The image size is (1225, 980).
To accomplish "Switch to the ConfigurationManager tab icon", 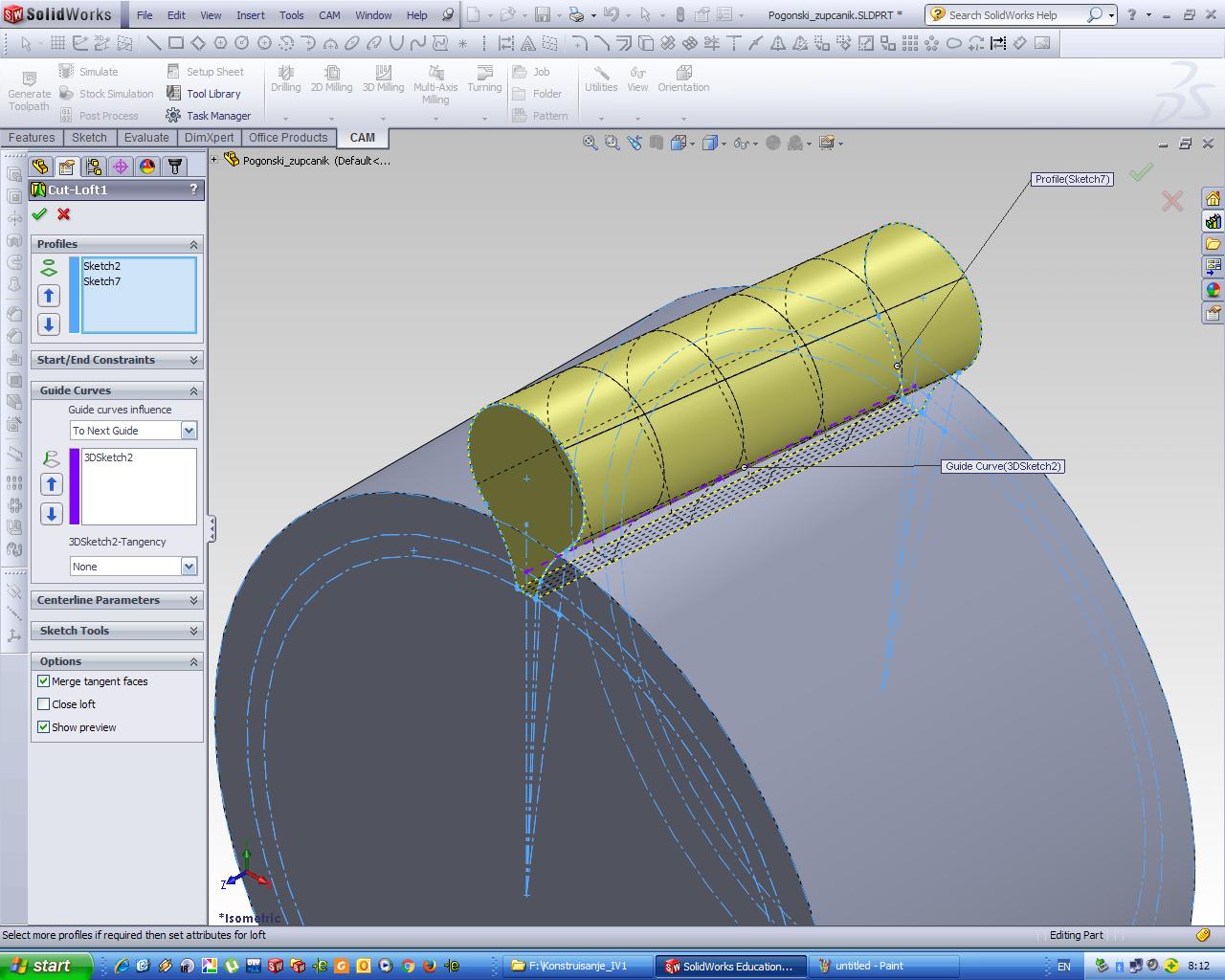I will pyautogui.click(x=94, y=167).
